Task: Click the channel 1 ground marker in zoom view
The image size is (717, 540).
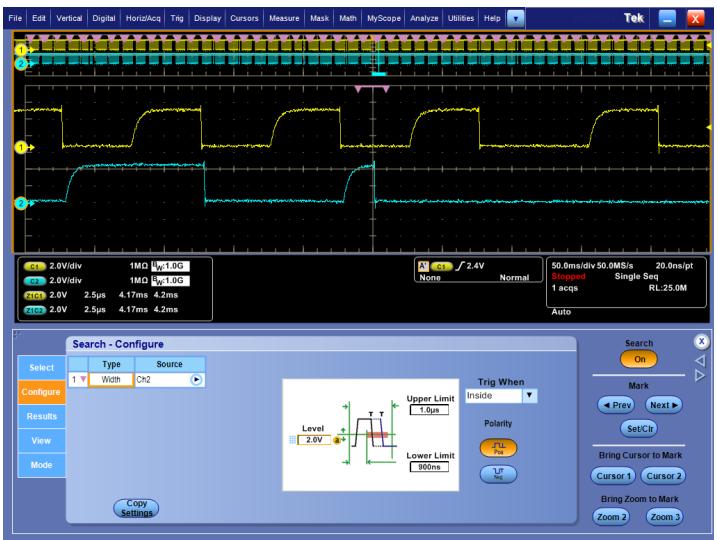Action: tap(21, 147)
